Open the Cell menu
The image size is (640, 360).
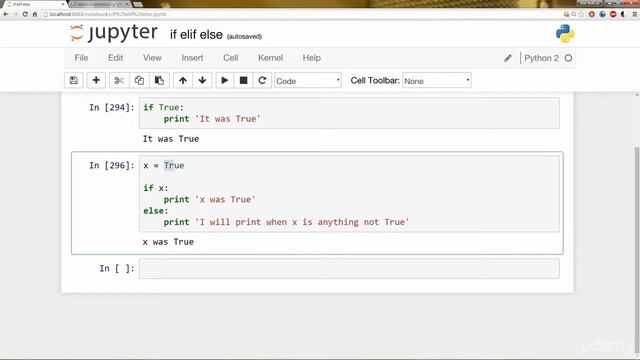tap(231, 58)
